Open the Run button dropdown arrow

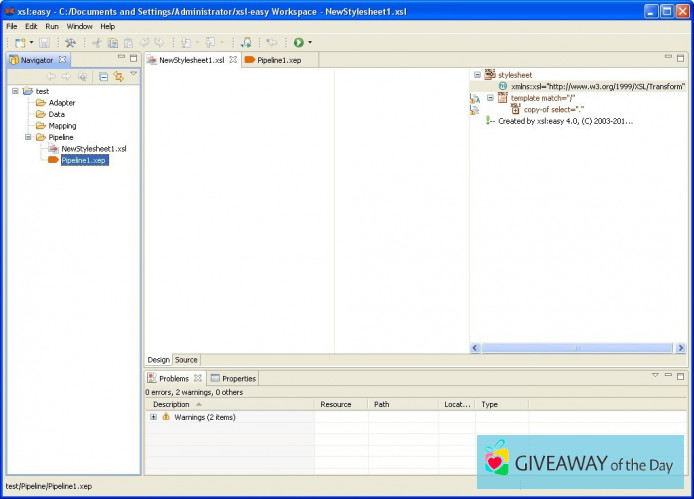310,43
